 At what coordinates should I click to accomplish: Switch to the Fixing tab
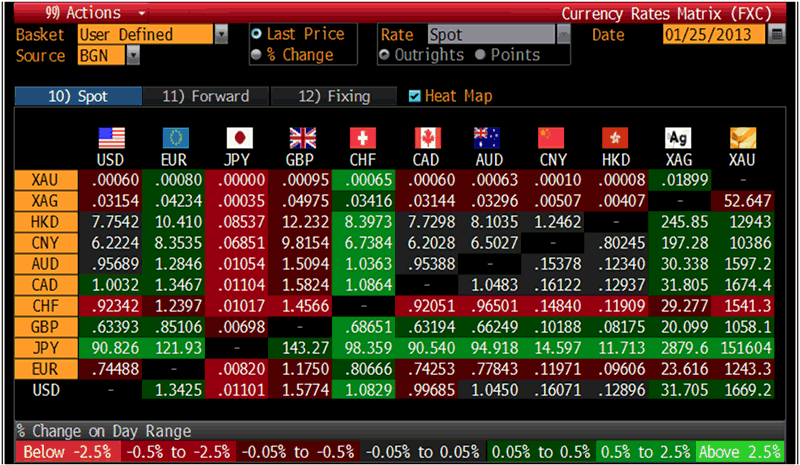[x=335, y=97]
